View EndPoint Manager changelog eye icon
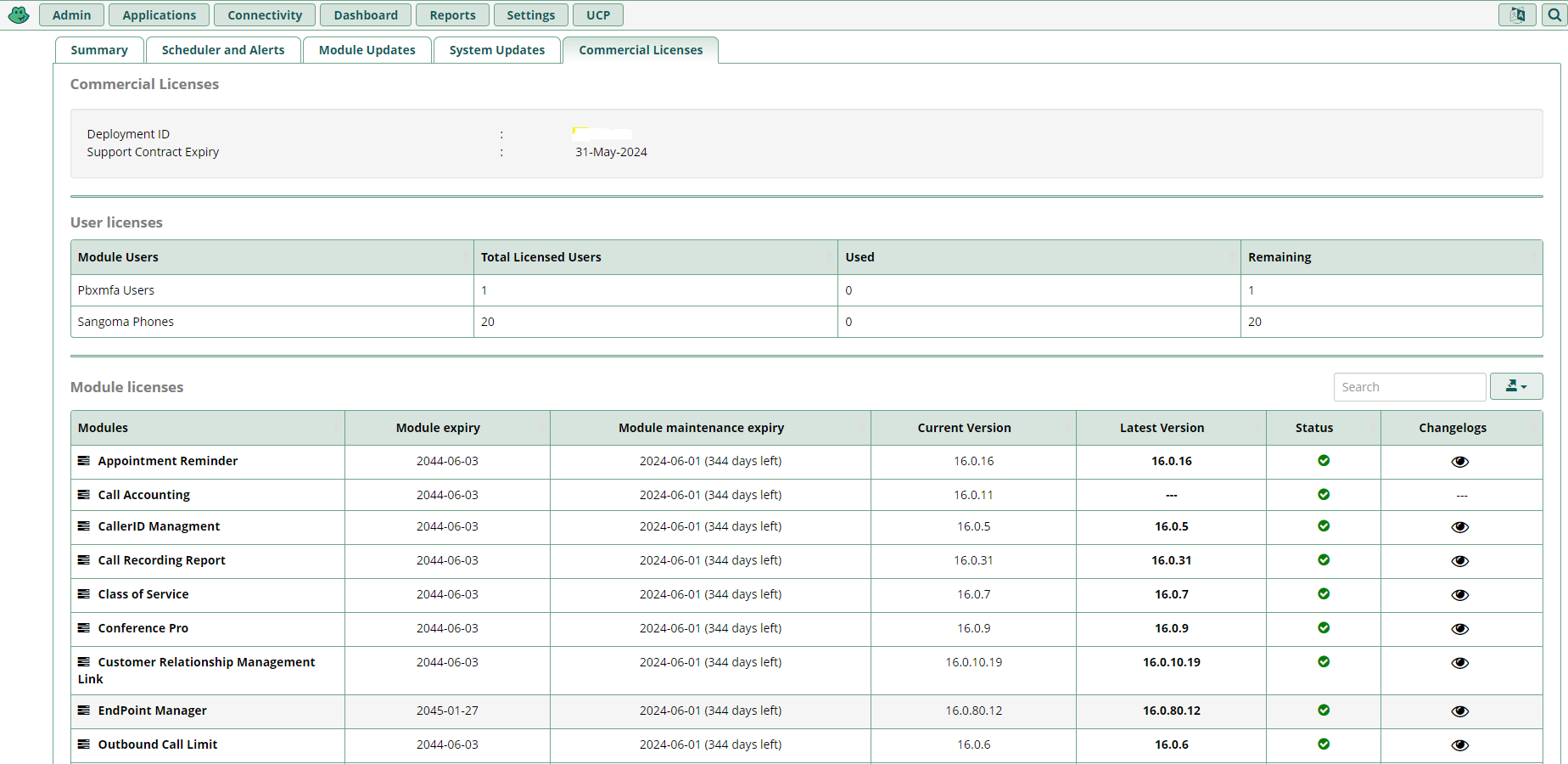1568x764 pixels. pyautogui.click(x=1460, y=711)
